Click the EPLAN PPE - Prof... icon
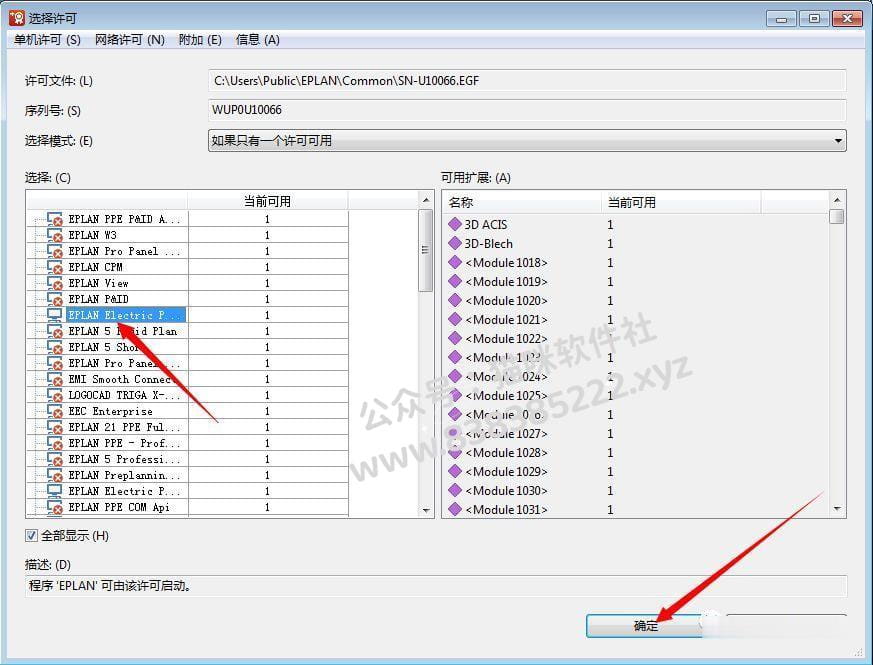This screenshot has width=873, height=665. tap(55, 443)
